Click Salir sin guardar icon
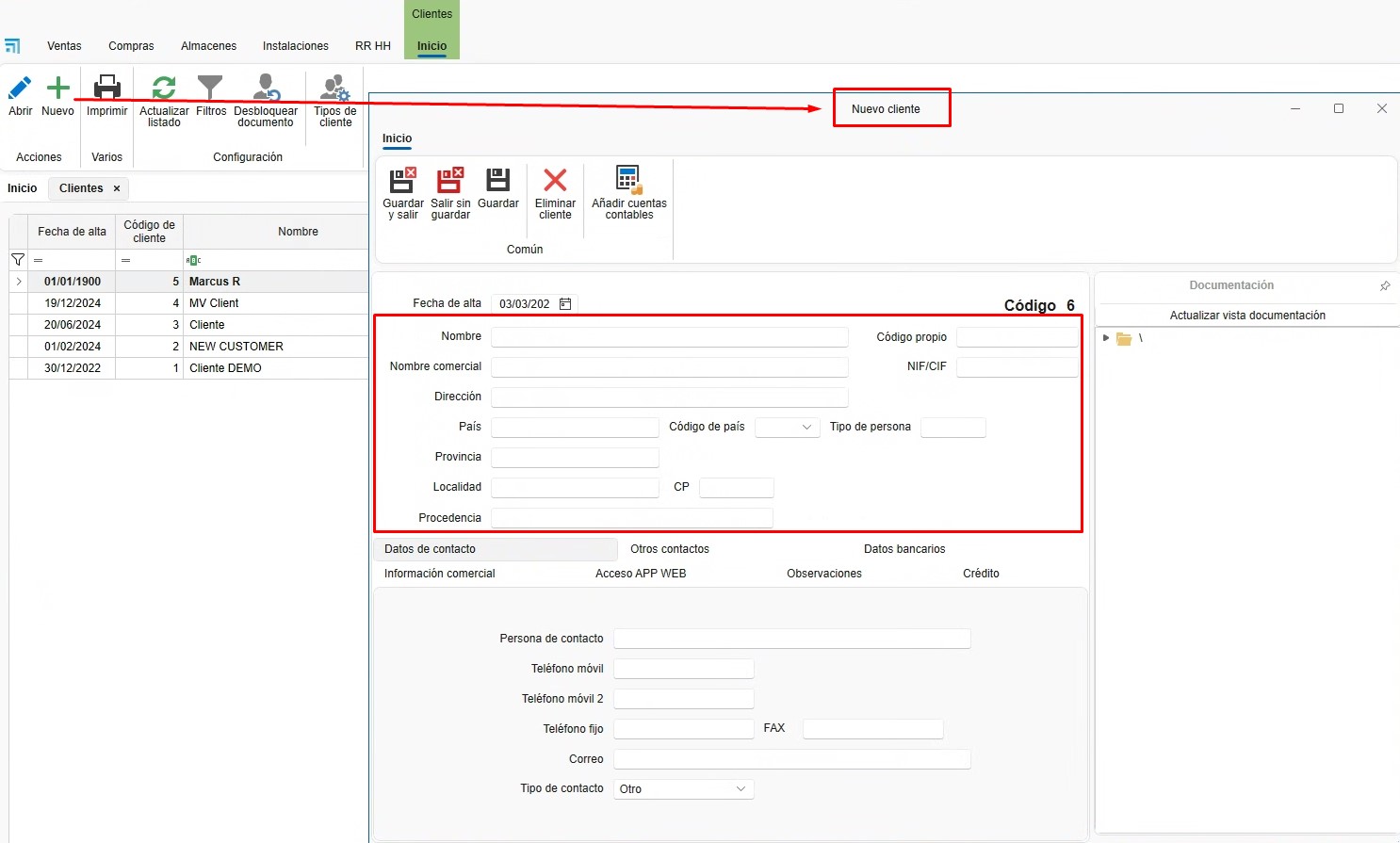The image size is (1400, 843). click(x=450, y=180)
